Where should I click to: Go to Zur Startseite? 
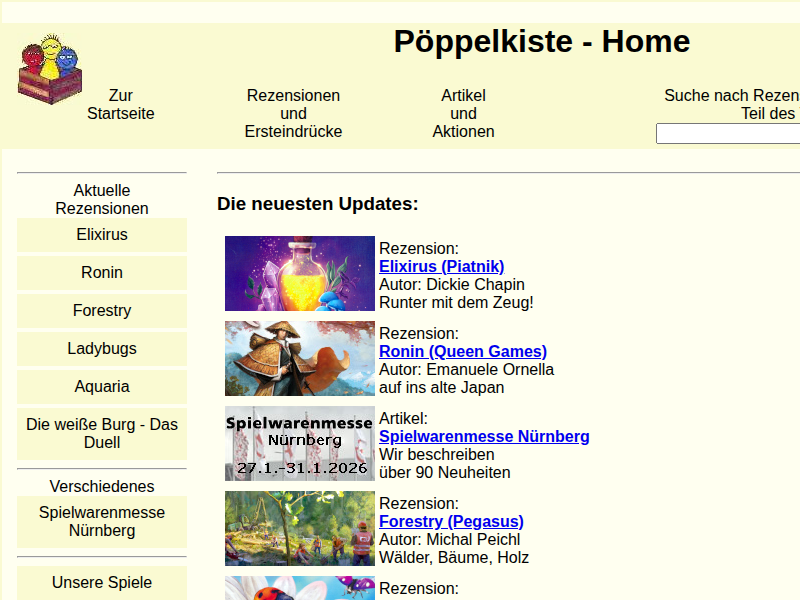(121, 105)
